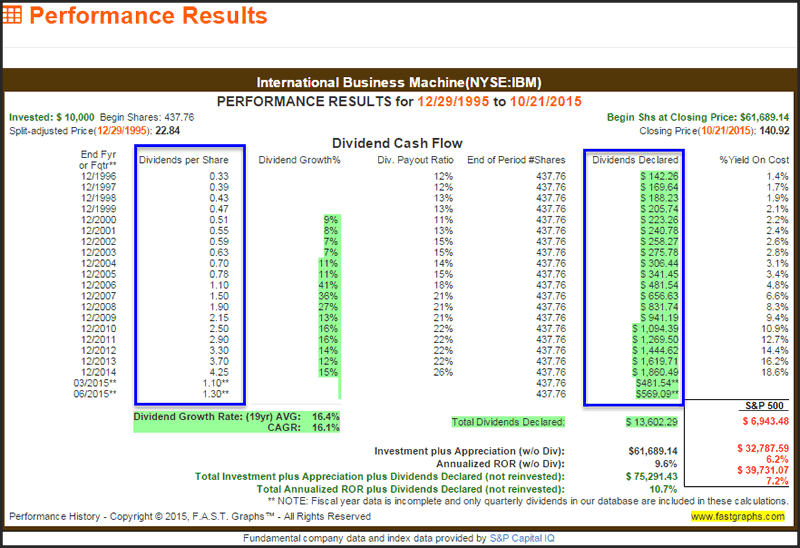Click the Begin Shares: 437.76 text
The height and width of the screenshot is (548, 800).
(x=147, y=117)
